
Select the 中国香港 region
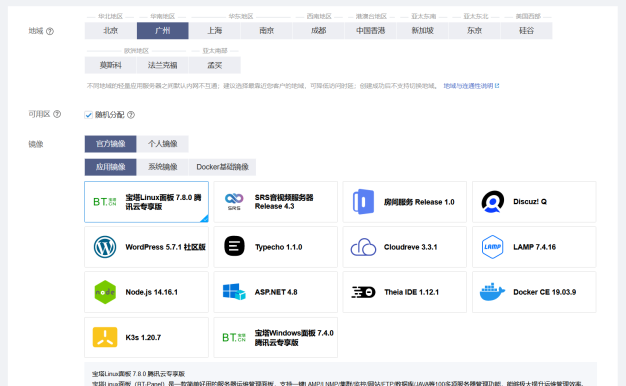coord(370,31)
